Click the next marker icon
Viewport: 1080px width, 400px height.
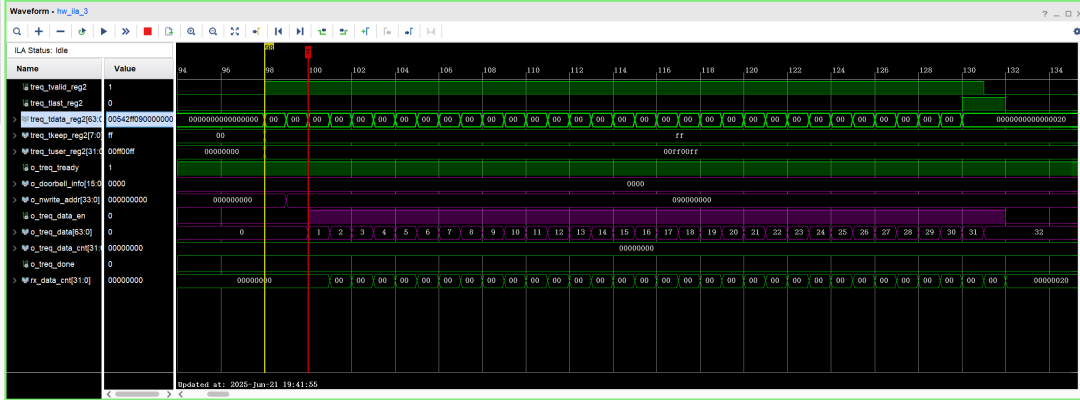tap(408, 31)
